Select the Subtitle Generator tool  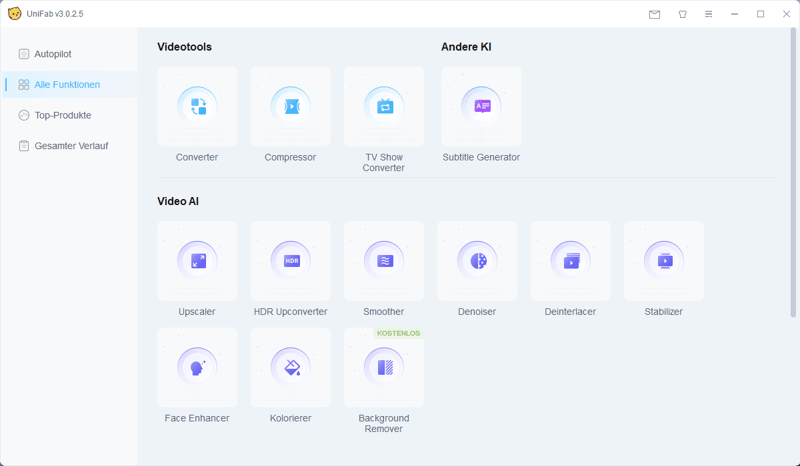pyautogui.click(x=481, y=106)
